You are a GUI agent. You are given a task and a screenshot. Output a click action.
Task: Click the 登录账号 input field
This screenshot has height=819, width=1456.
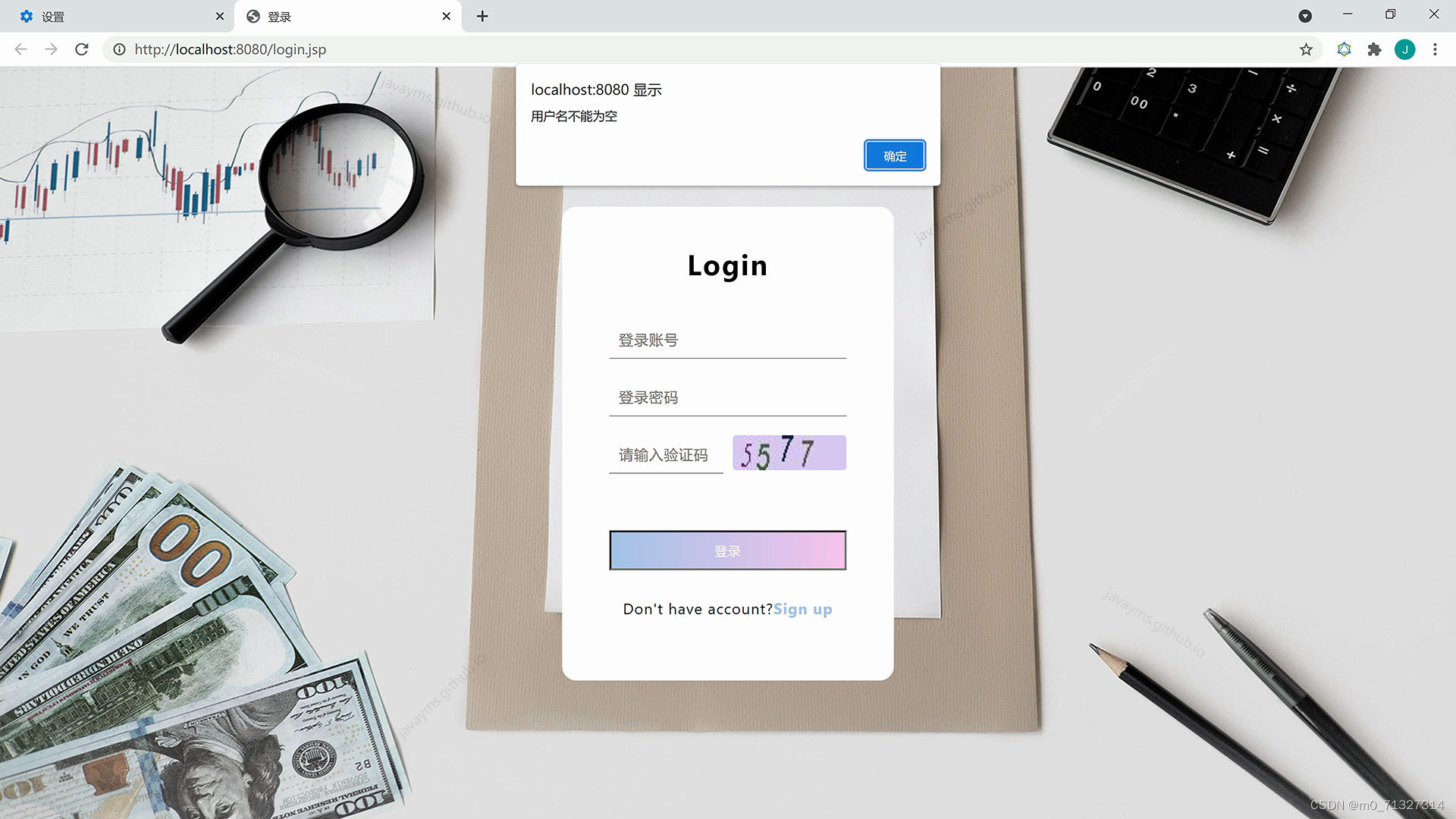(727, 340)
